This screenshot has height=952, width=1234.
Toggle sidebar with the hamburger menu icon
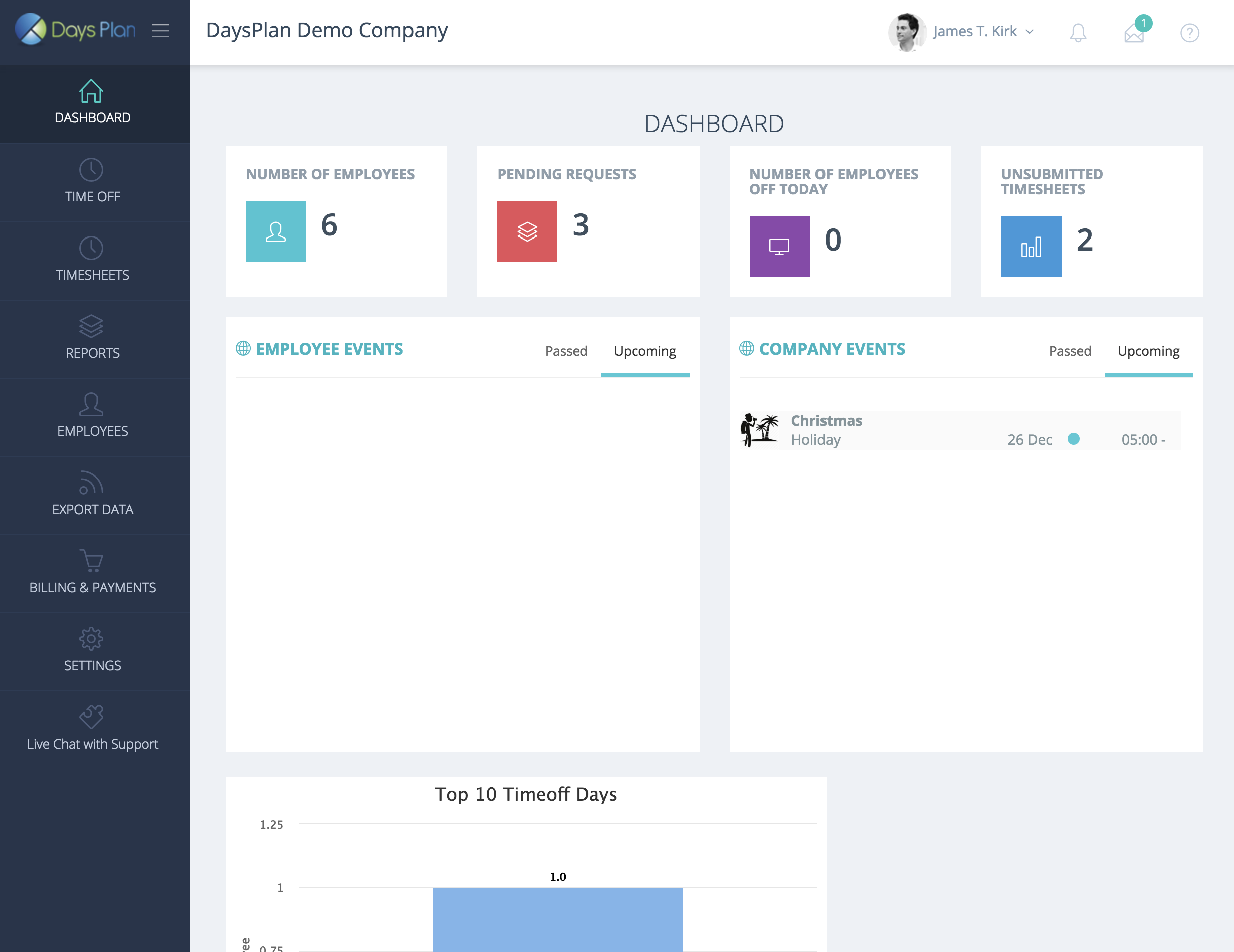[x=161, y=31]
